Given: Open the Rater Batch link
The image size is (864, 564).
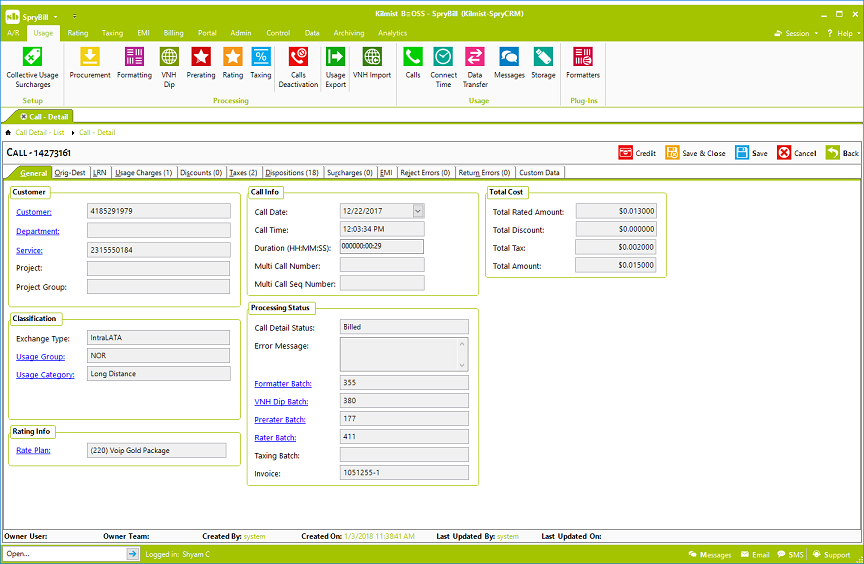Looking at the screenshot, I should pyautogui.click(x=275, y=438).
